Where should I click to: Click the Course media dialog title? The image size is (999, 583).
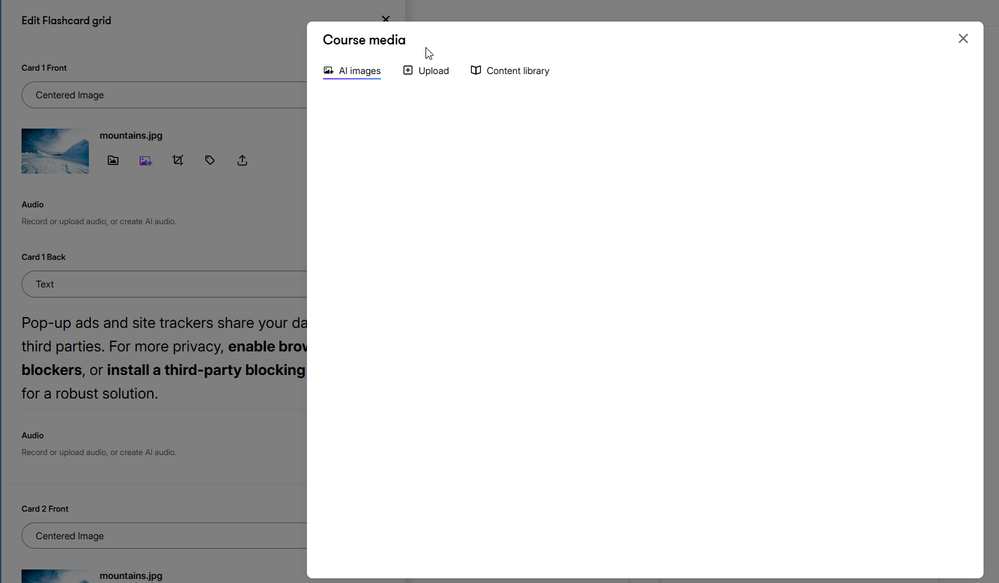pyautogui.click(x=364, y=40)
